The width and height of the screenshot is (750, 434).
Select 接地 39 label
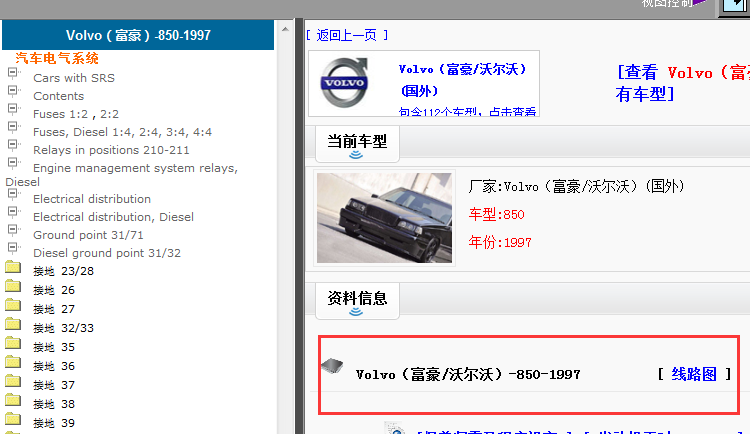tap(54, 423)
